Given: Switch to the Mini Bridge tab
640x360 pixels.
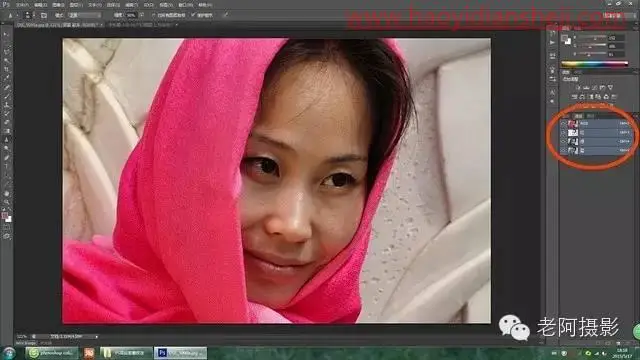Looking at the screenshot, I should (25, 343).
